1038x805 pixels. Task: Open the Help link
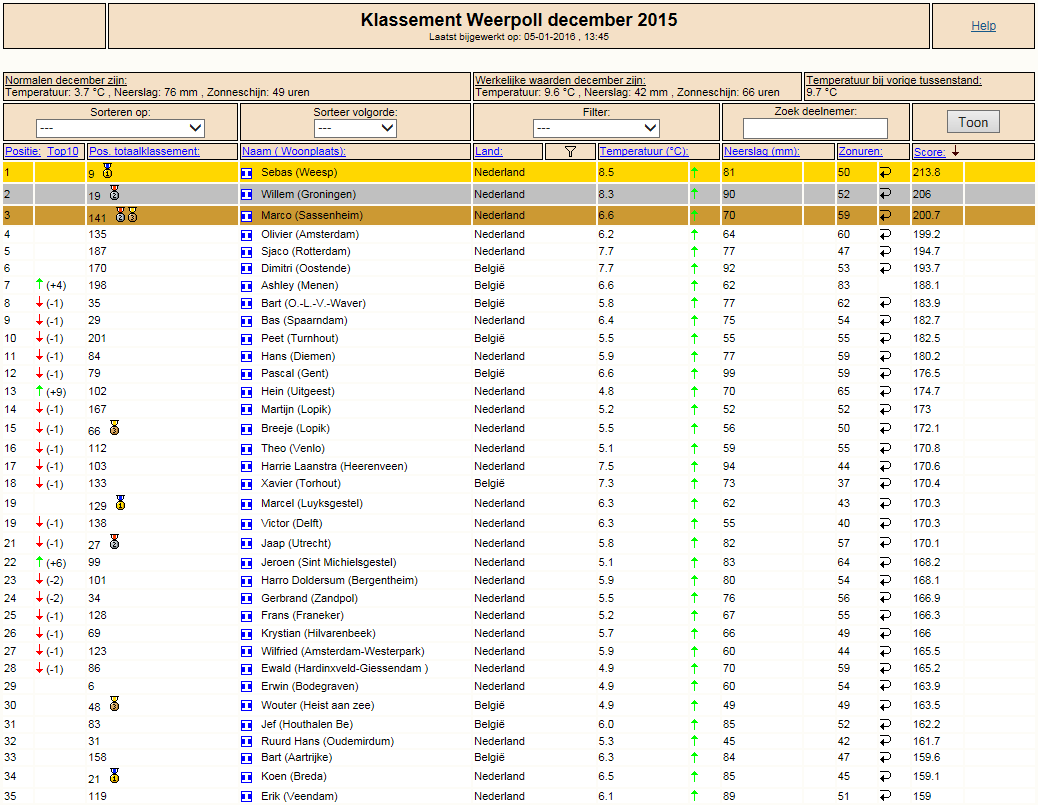[x=983, y=26]
